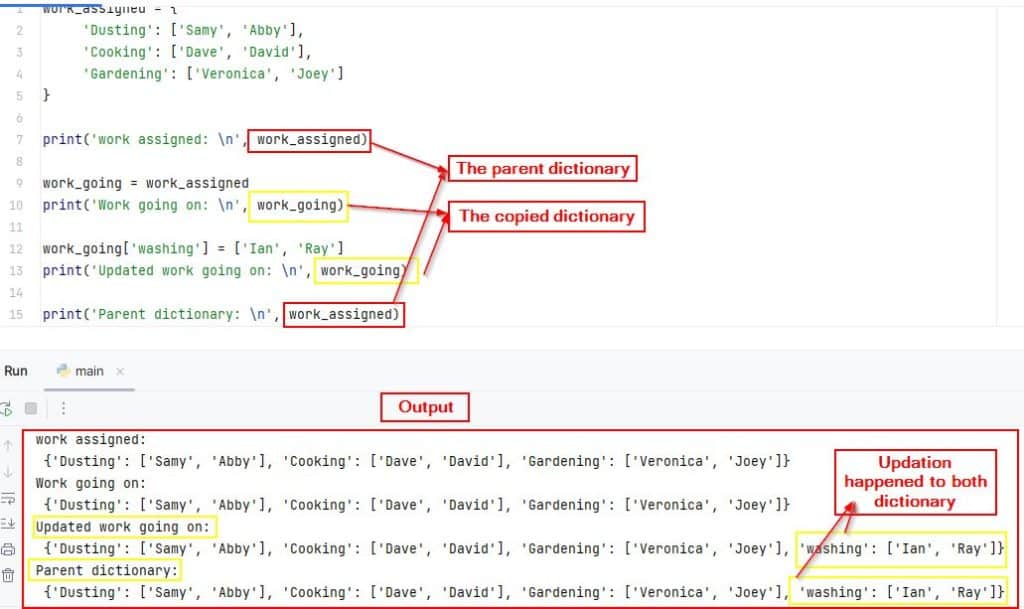Click the washing list in the output
Screen dimensions: 1024x609
tap(900, 548)
